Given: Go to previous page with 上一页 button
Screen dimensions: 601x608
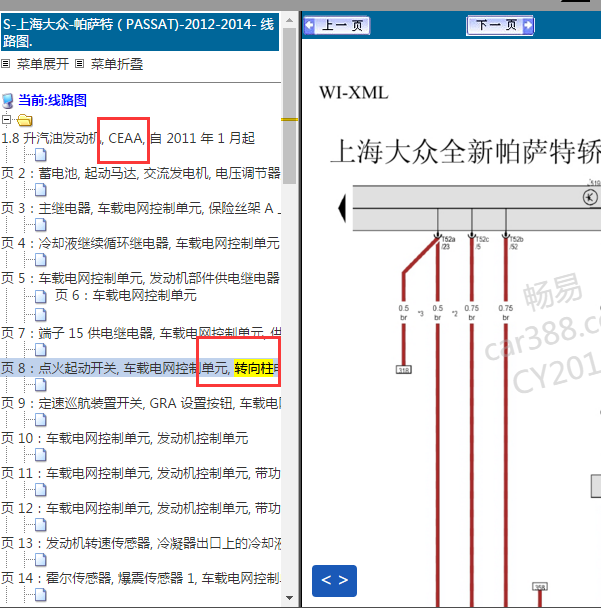Looking at the screenshot, I should pos(337,26).
